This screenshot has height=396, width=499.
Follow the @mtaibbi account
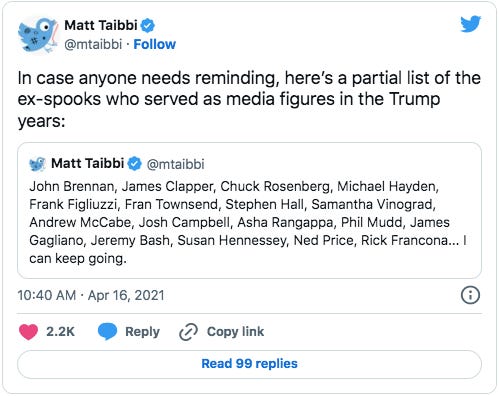(154, 44)
